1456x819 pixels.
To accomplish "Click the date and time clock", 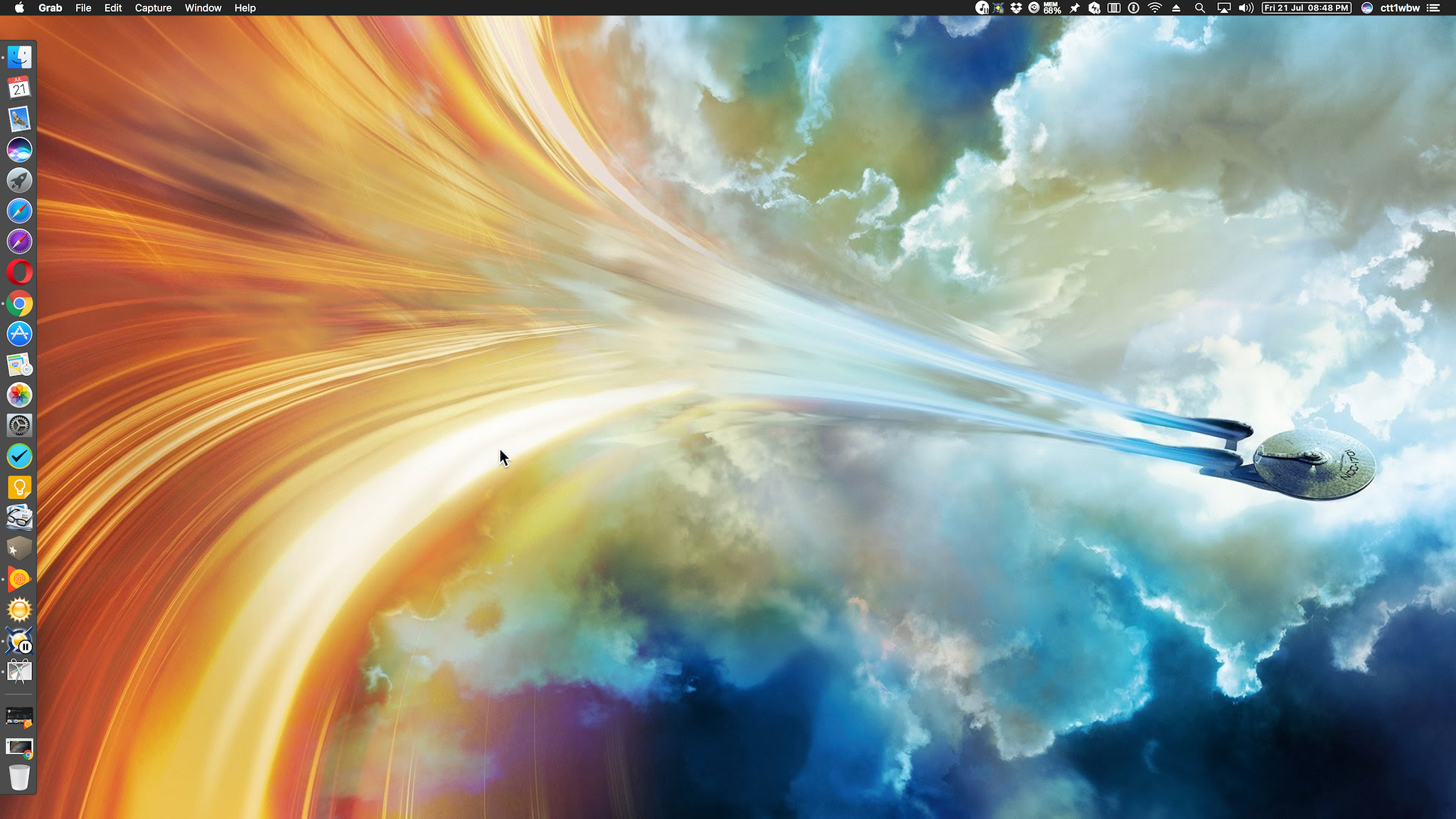I will coord(1307,8).
